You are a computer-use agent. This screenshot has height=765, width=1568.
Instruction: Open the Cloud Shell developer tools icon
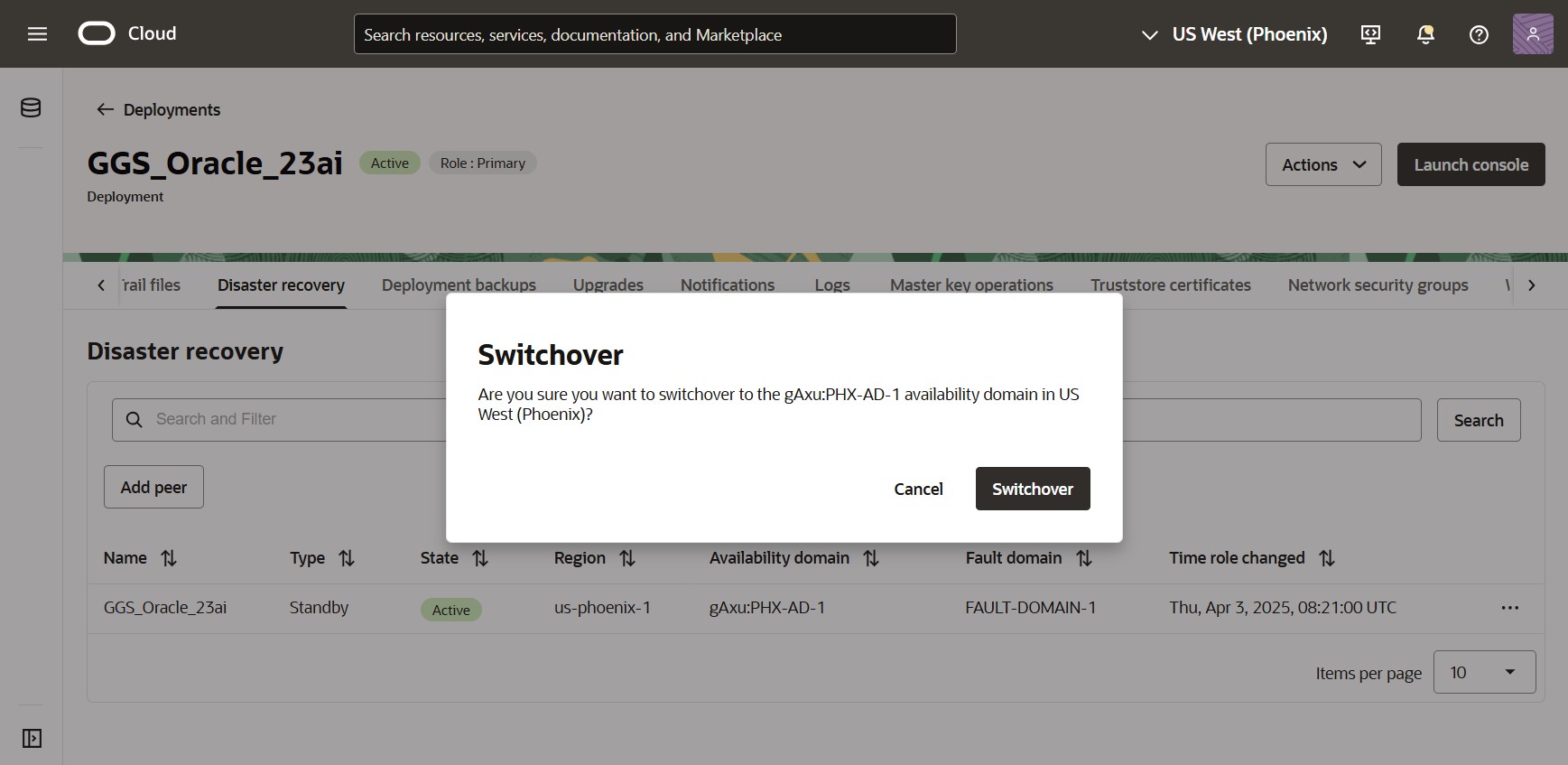(x=1370, y=34)
